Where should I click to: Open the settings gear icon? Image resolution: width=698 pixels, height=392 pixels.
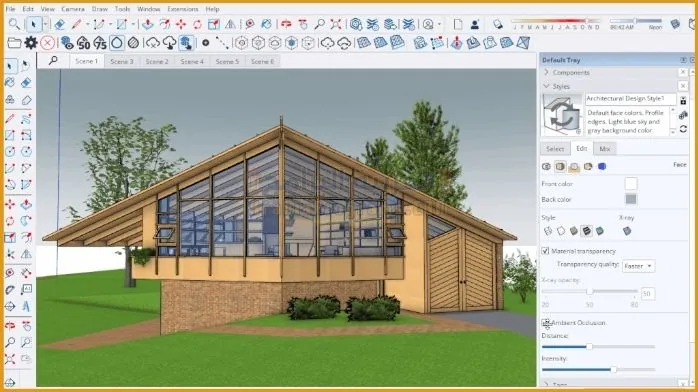click(31, 43)
